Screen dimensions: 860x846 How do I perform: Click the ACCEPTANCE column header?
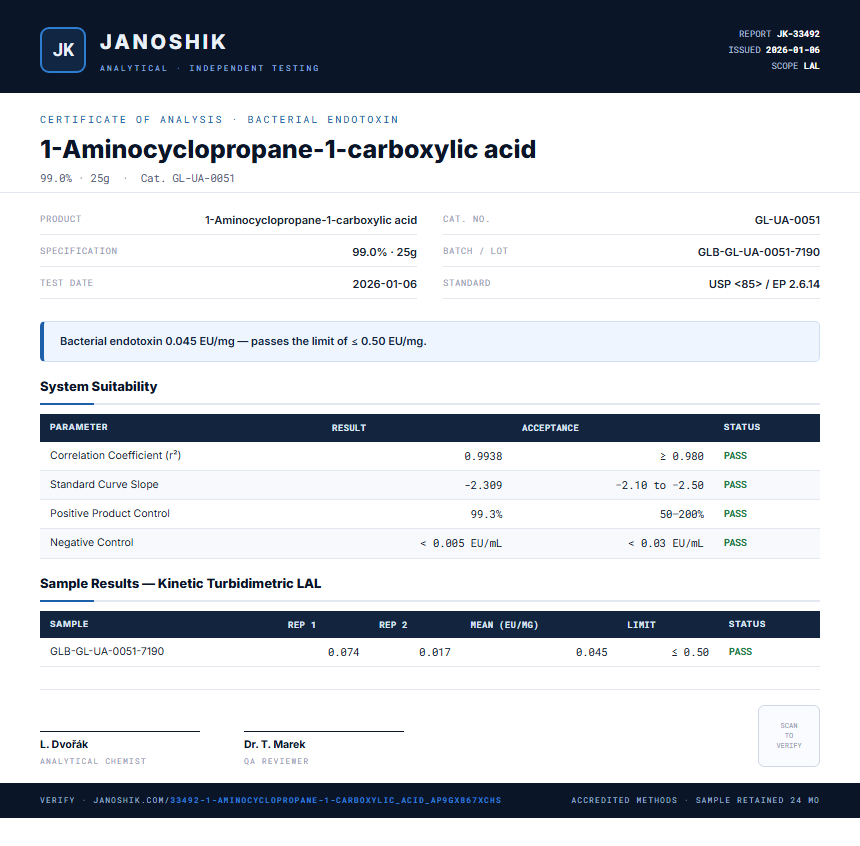click(550, 427)
